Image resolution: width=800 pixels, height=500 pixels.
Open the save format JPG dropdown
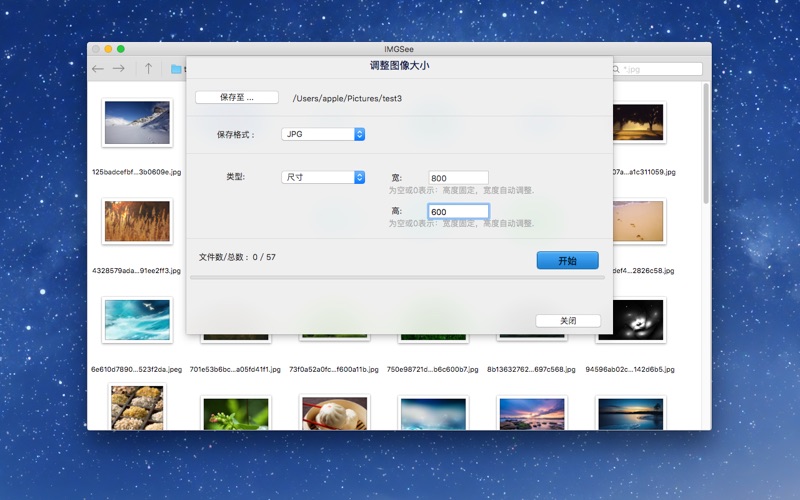pyautogui.click(x=323, y=134)
